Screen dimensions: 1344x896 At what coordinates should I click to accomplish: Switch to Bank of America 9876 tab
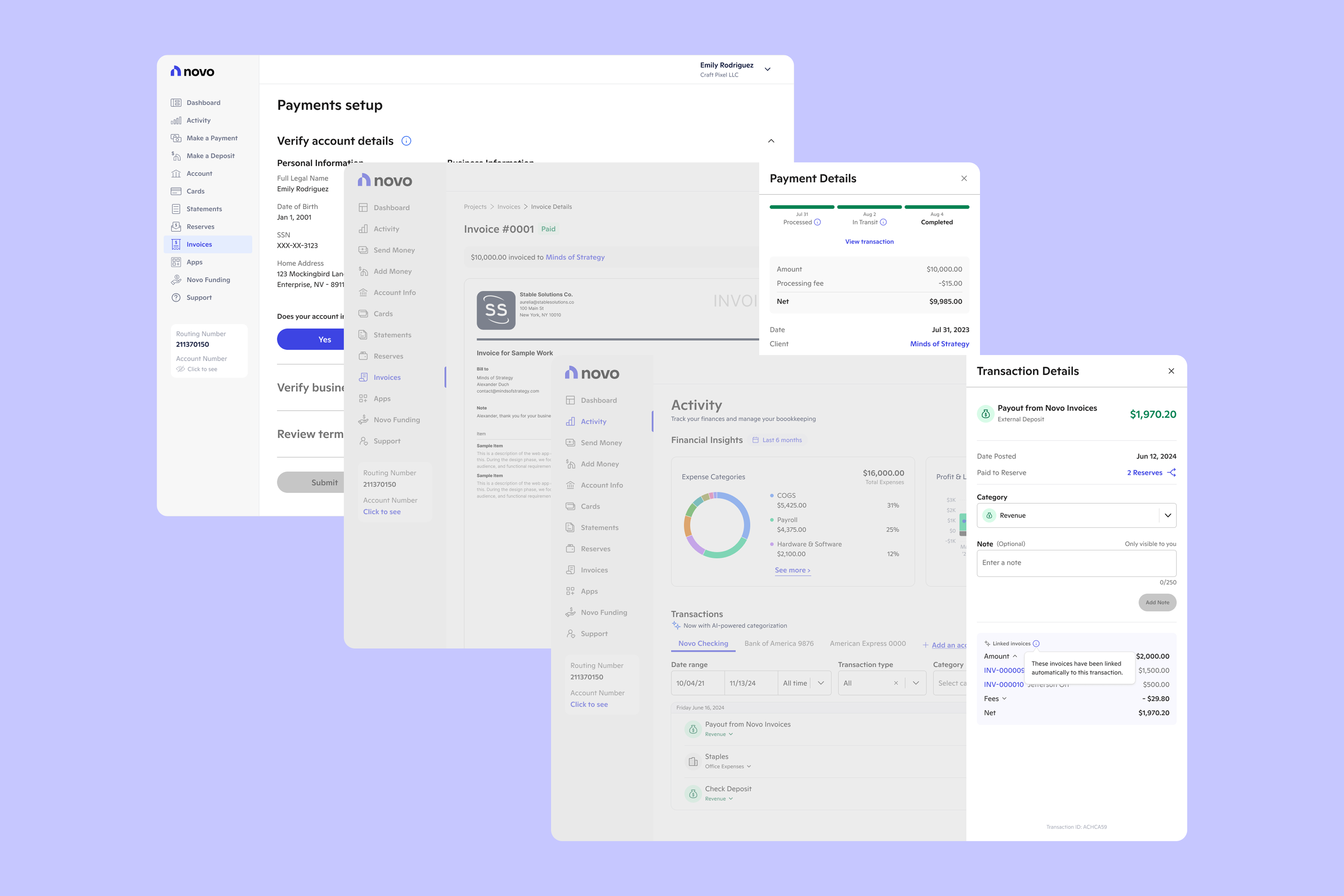[x=779, y=644]
